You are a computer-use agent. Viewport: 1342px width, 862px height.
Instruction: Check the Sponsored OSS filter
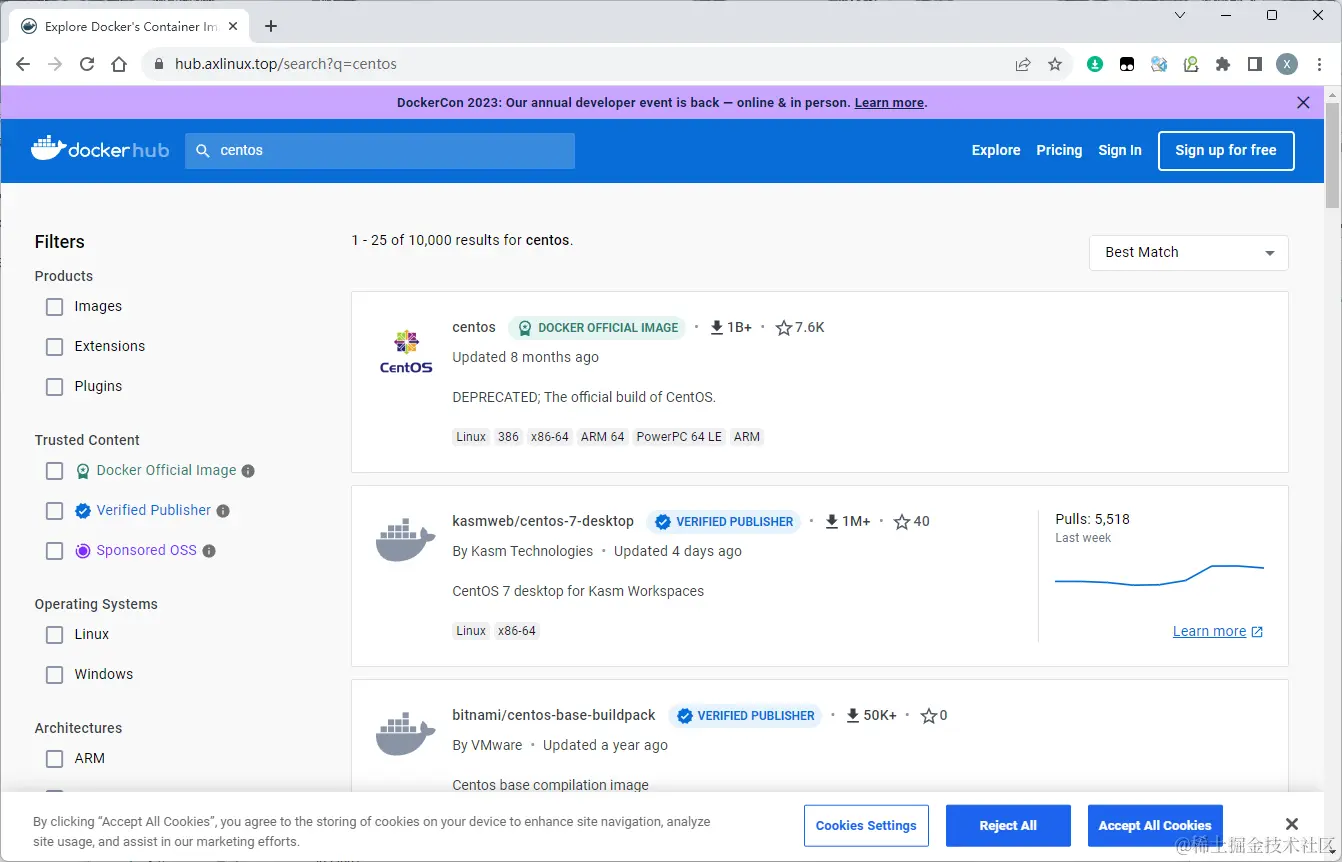coord(55,551)
